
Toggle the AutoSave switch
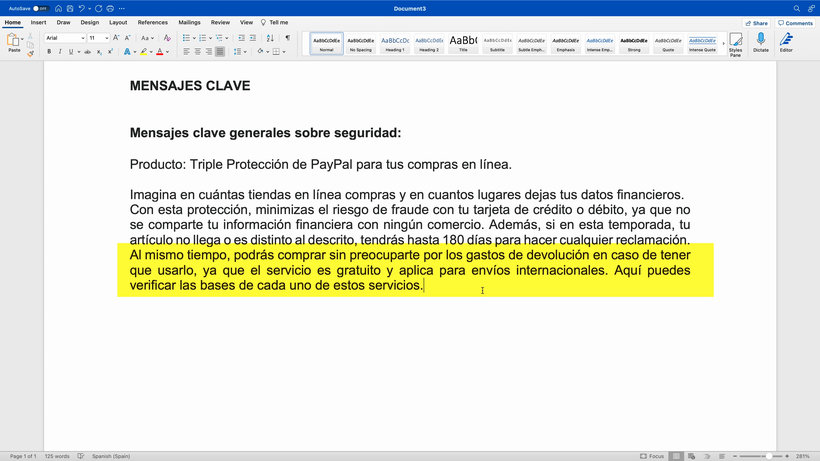tap(40, 8)
